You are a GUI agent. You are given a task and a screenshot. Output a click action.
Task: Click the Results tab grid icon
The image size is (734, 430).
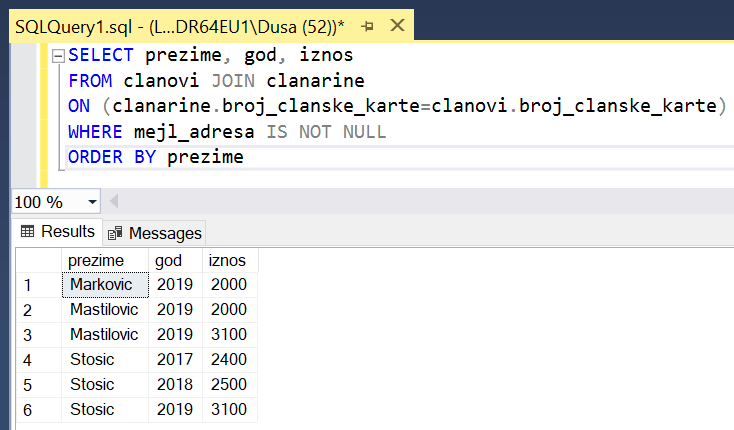28,232
